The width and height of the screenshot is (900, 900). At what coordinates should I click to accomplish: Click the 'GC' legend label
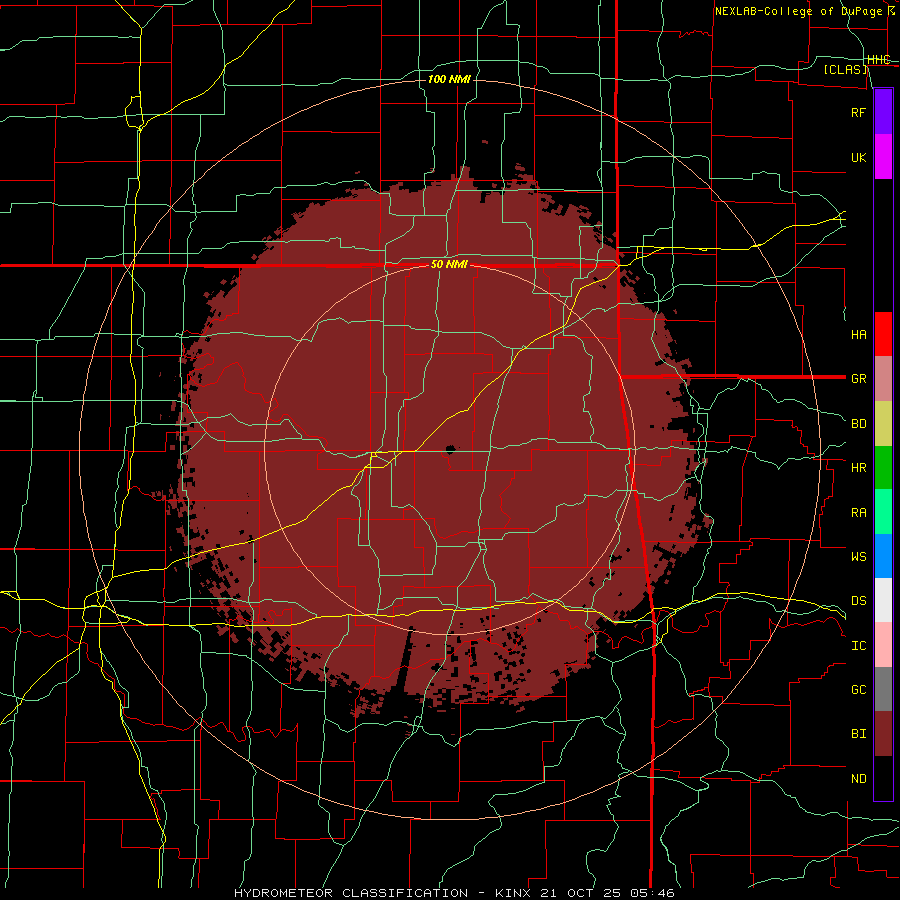coord(858,689)
